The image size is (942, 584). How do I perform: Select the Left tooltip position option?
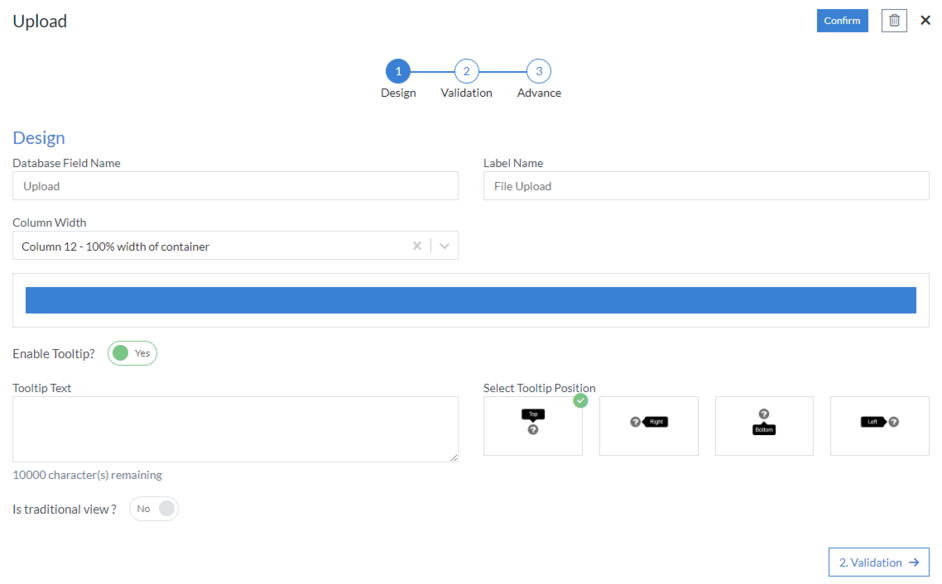[879, 425]
